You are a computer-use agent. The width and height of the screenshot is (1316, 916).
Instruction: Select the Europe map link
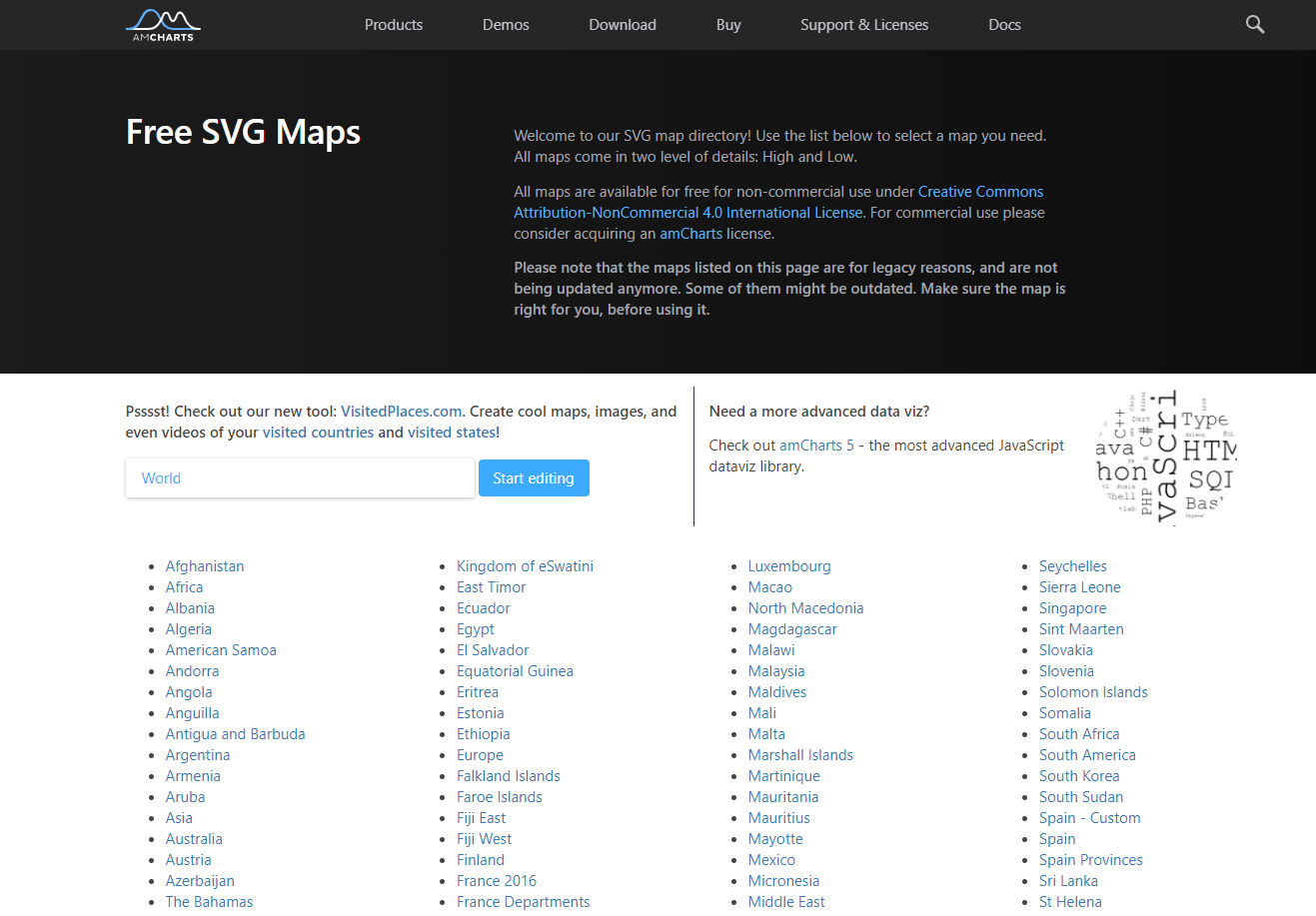[x=480, y=755]
